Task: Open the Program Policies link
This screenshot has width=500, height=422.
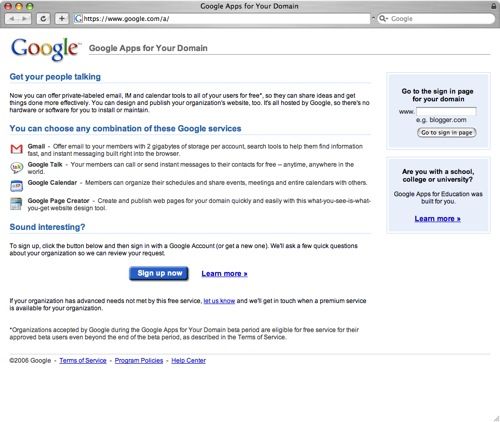Action: 139,360
